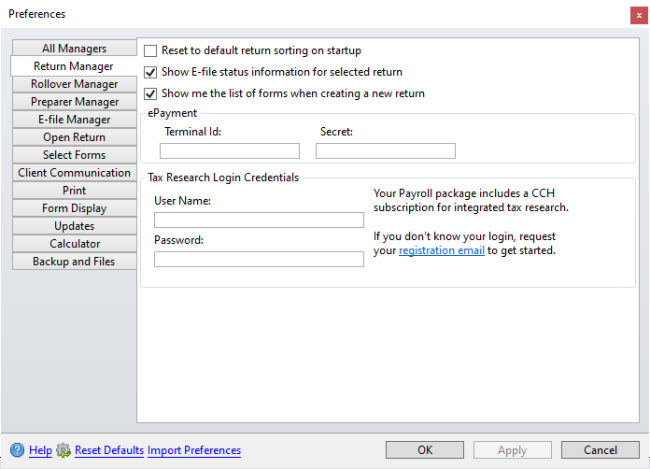
Task: Click the Import Preferences link
Action: [194, 450]
